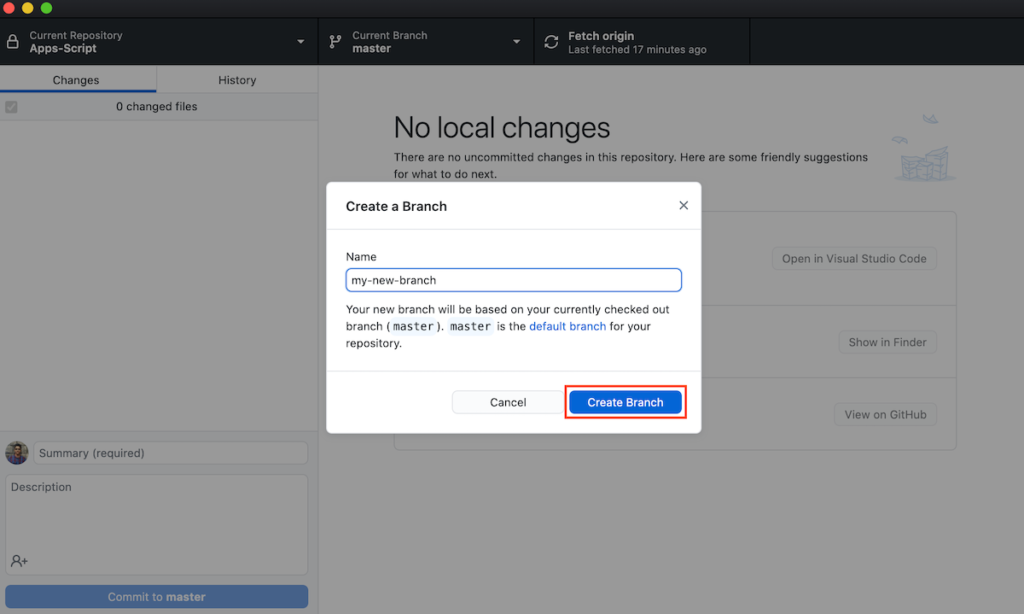Click the Current Repository caret arrow

coord(300,42)
